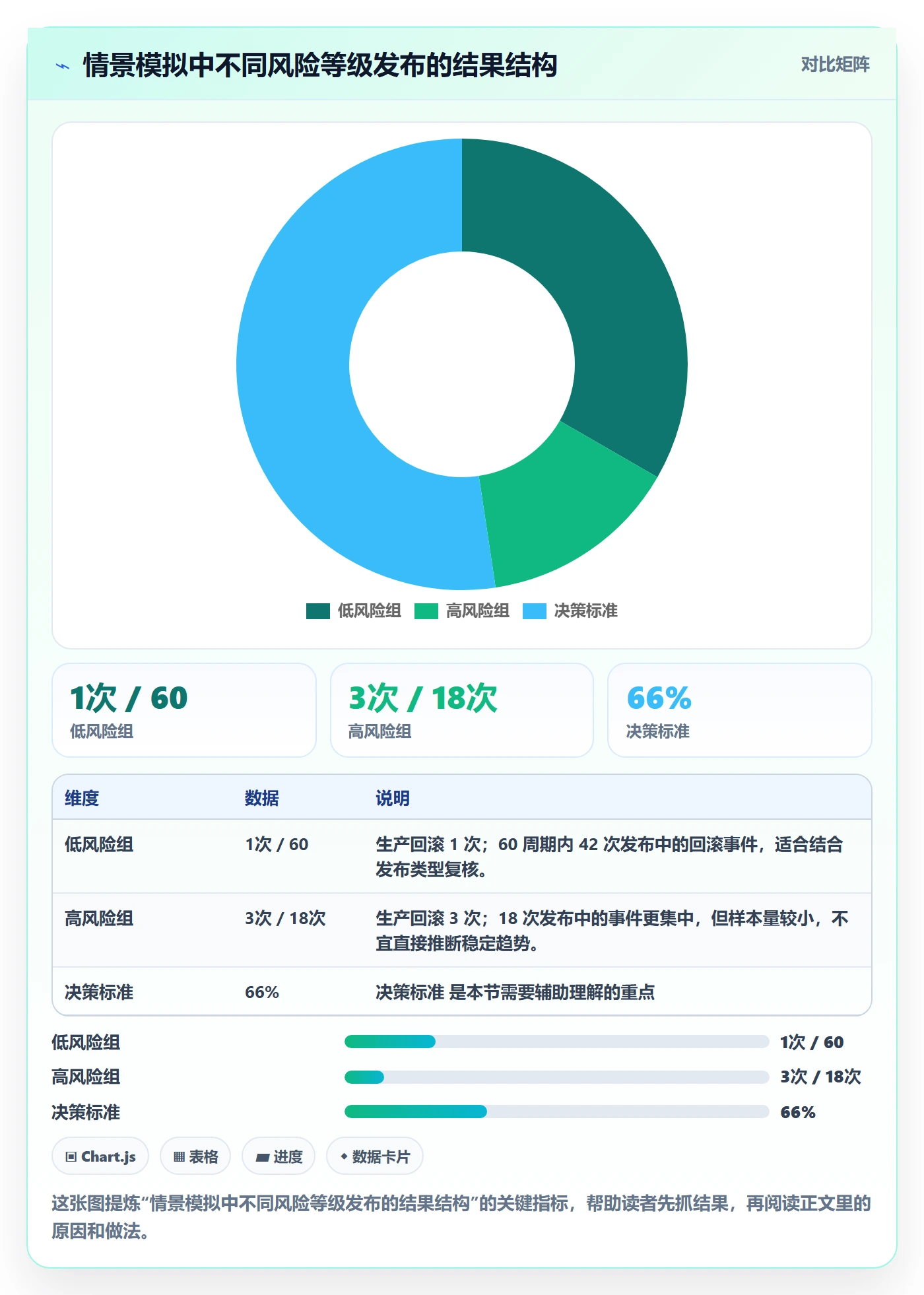Click the 1次 / 60 stat card value

pos(129,698)
